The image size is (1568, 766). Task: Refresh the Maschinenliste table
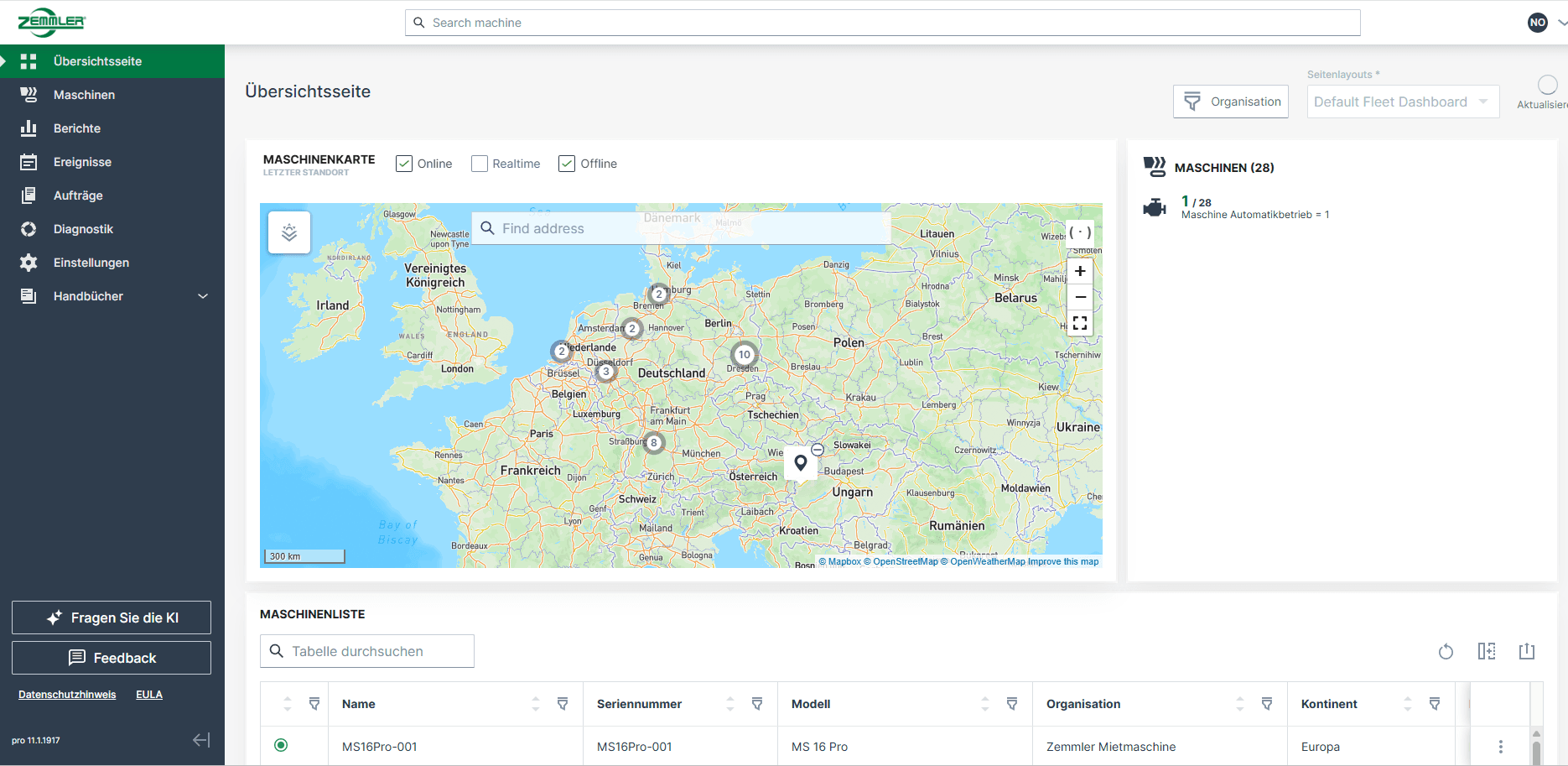1446,651
